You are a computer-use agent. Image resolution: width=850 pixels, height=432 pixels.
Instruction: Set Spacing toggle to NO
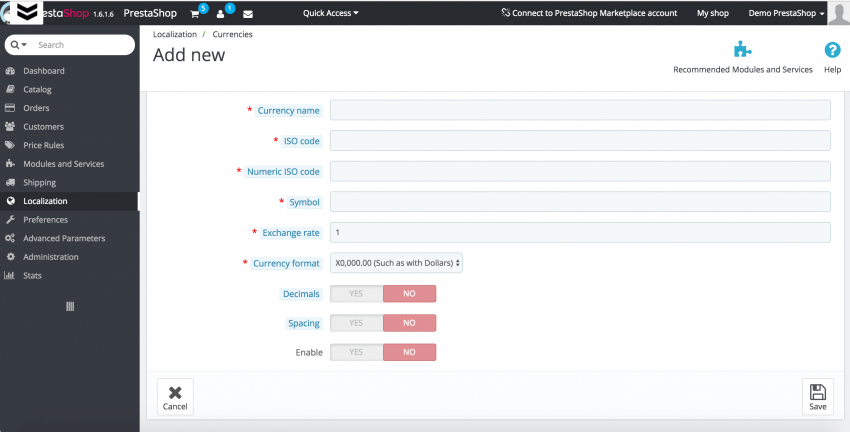409,323
